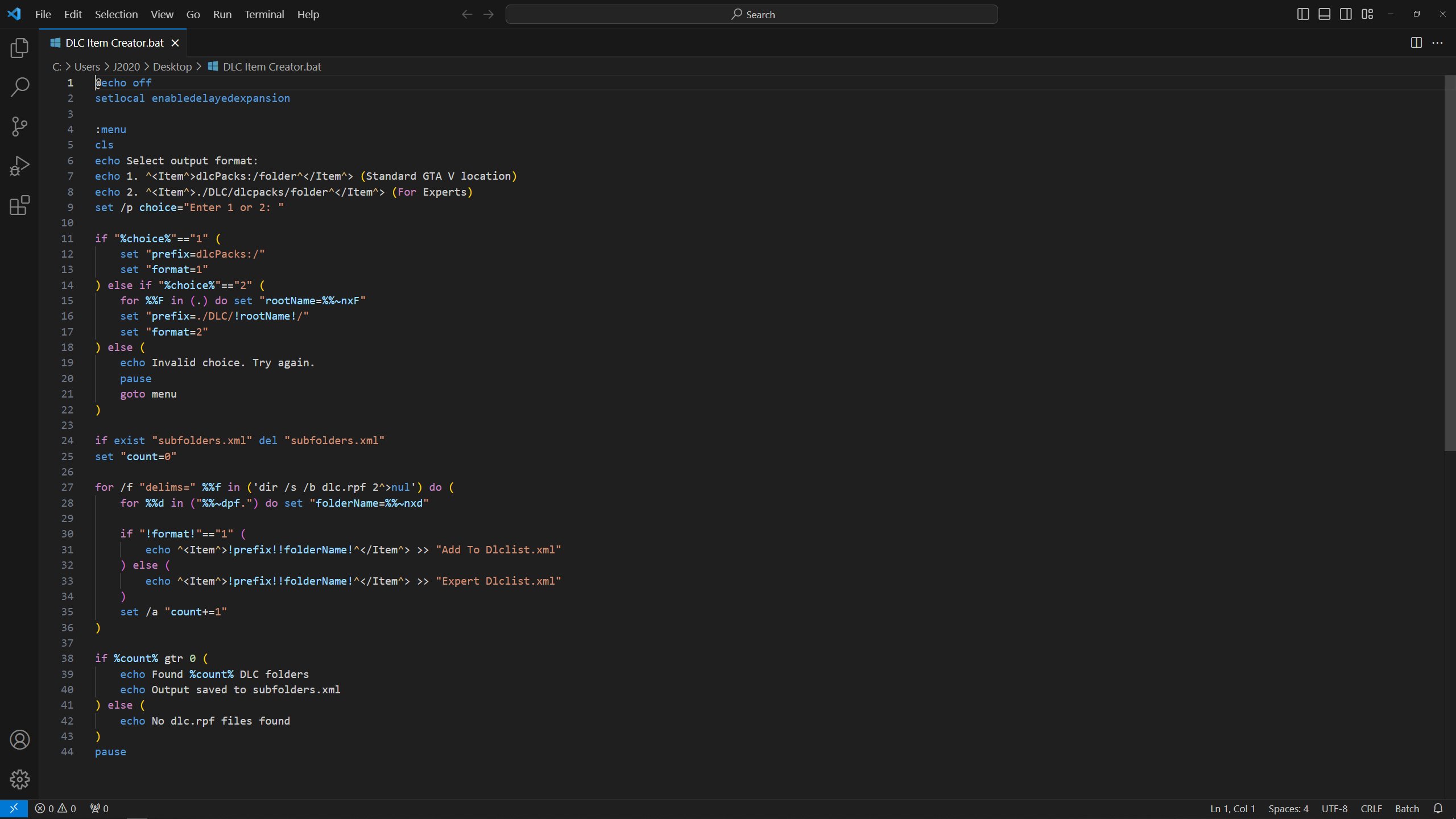This screenshot has width=1456, height=819.
Task: Open the remote window indicator
Action: click(x=14, y=808)
